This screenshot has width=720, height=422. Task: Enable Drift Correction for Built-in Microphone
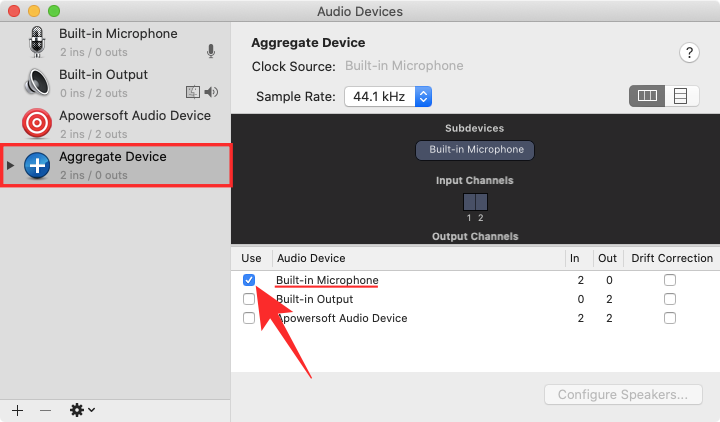(x=669, y=280)
